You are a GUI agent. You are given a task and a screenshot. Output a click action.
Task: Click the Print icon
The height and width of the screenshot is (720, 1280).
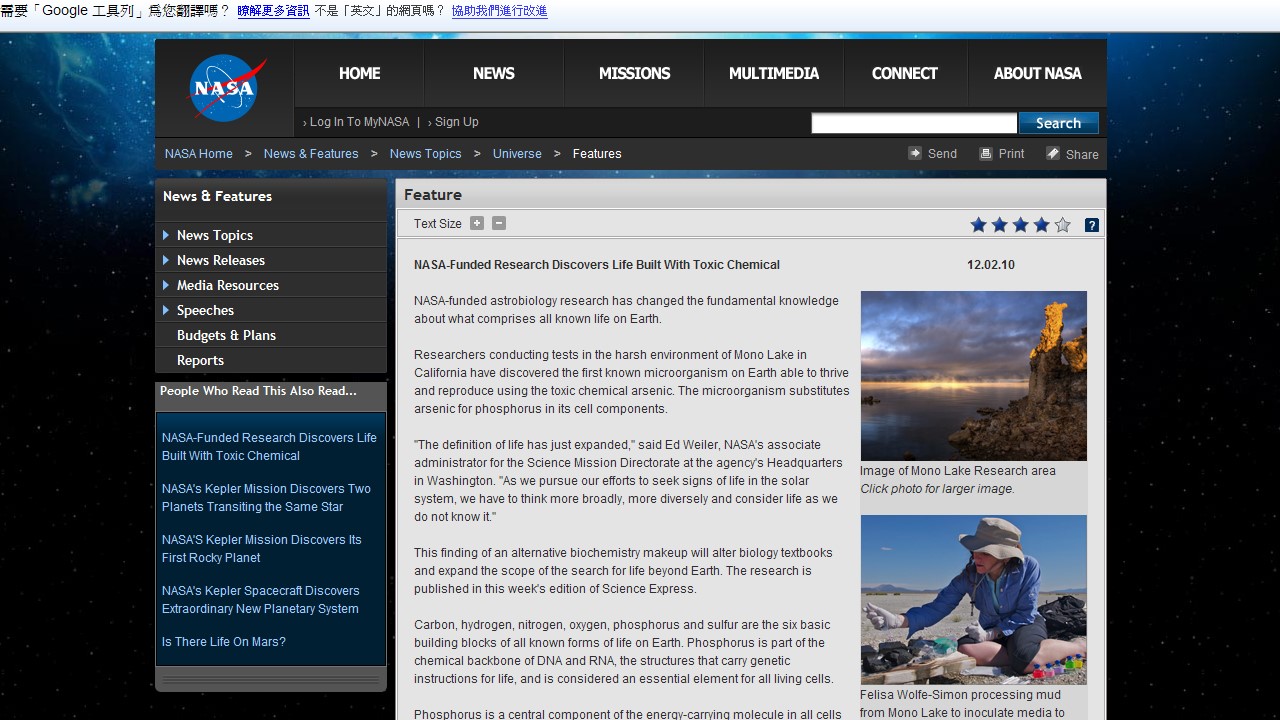pyautogui.click(x=986, y=153)
